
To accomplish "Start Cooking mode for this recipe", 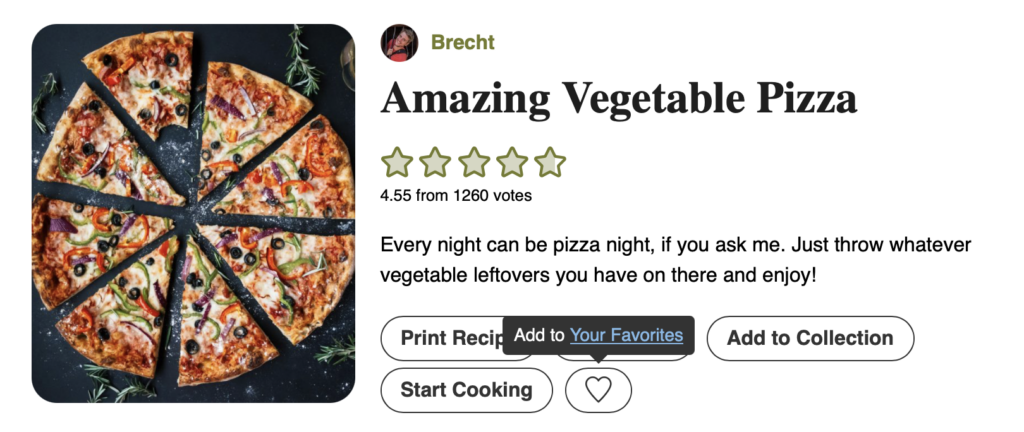I will point(466,390).
